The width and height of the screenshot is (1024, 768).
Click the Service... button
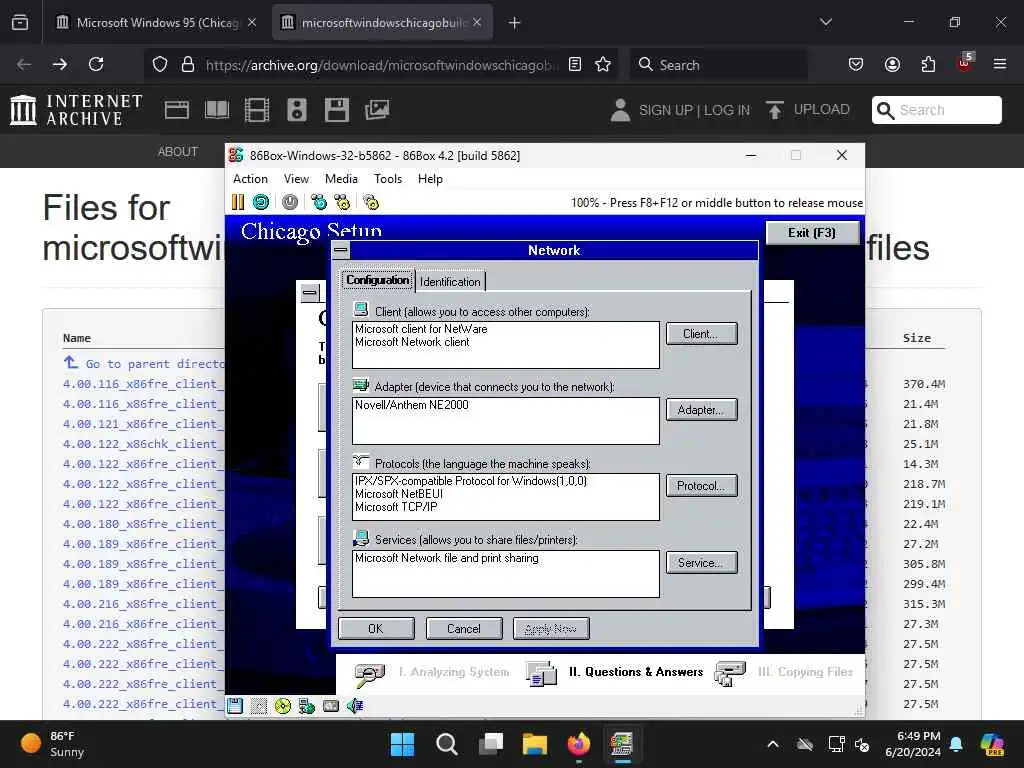(x=701, y=563)
